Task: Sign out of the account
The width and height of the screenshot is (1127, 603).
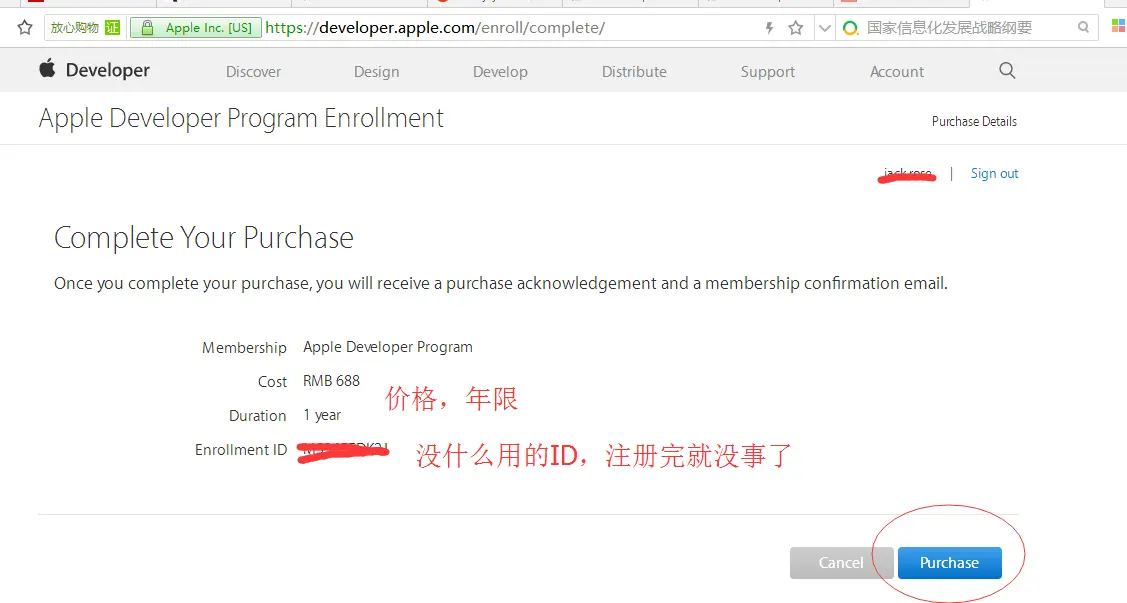Action: [x=994, y=174]
